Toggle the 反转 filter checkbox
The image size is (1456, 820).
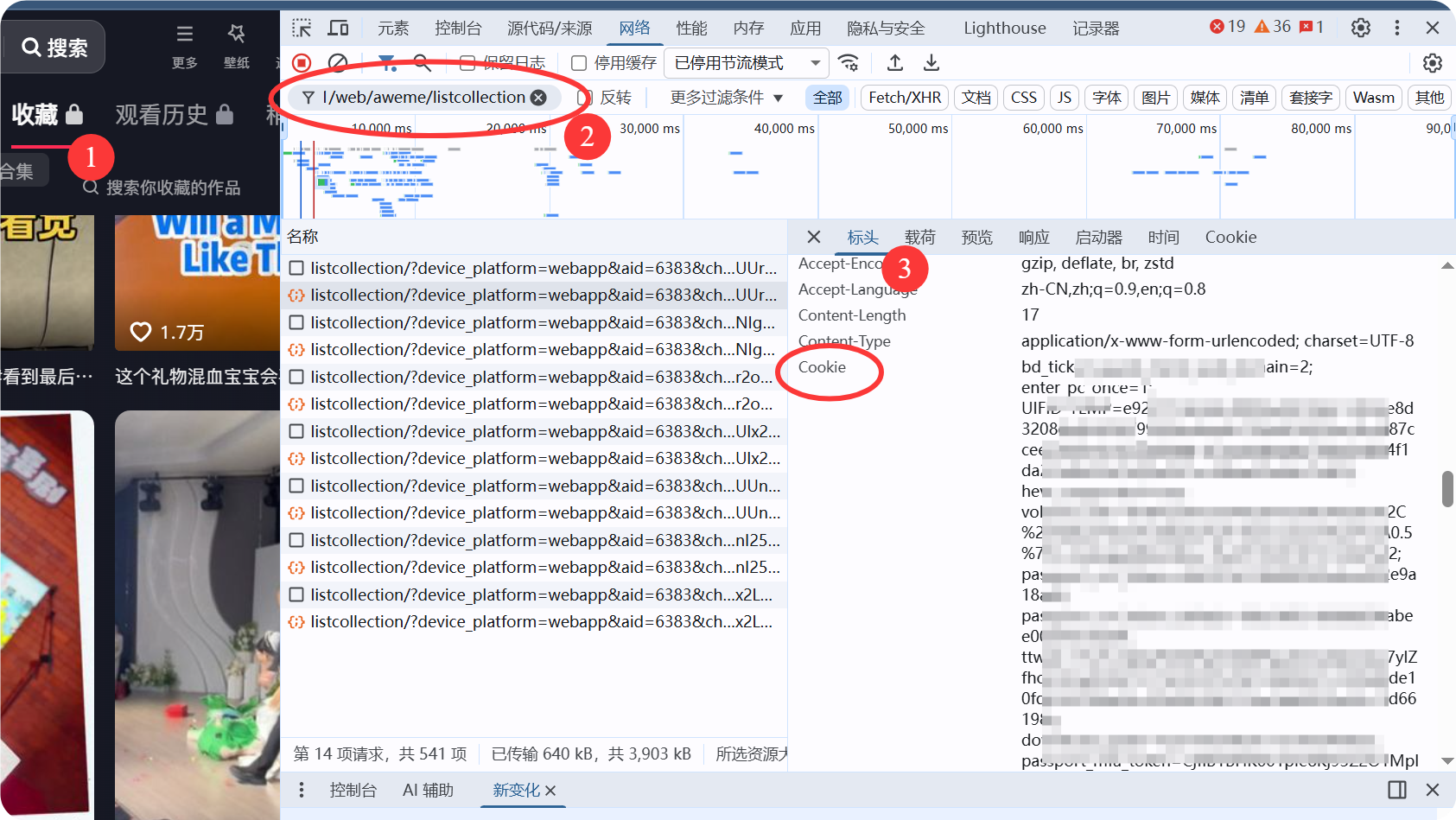coord(585,98)
